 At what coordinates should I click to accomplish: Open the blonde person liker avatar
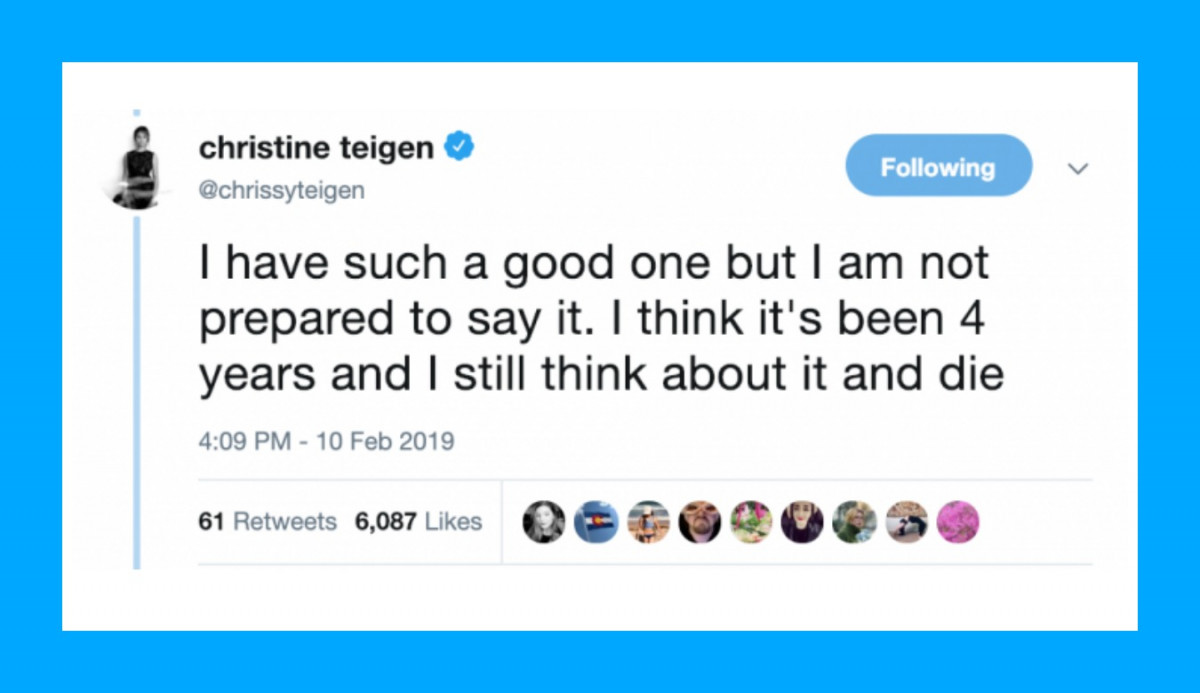(x=856, y=522)
